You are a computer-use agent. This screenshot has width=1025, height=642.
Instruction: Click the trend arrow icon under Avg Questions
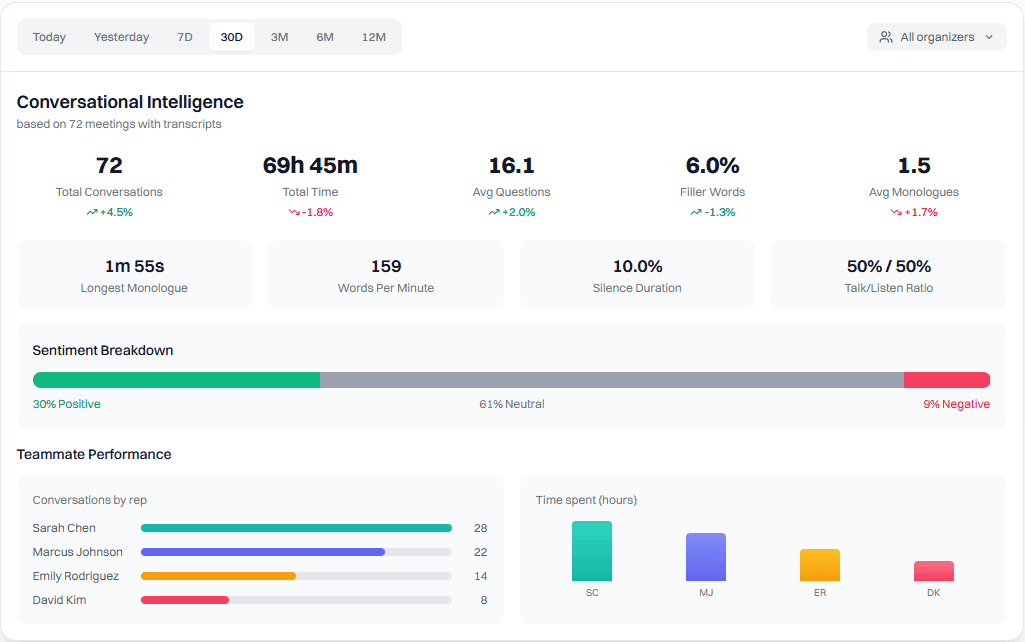(x=494, y=212)
